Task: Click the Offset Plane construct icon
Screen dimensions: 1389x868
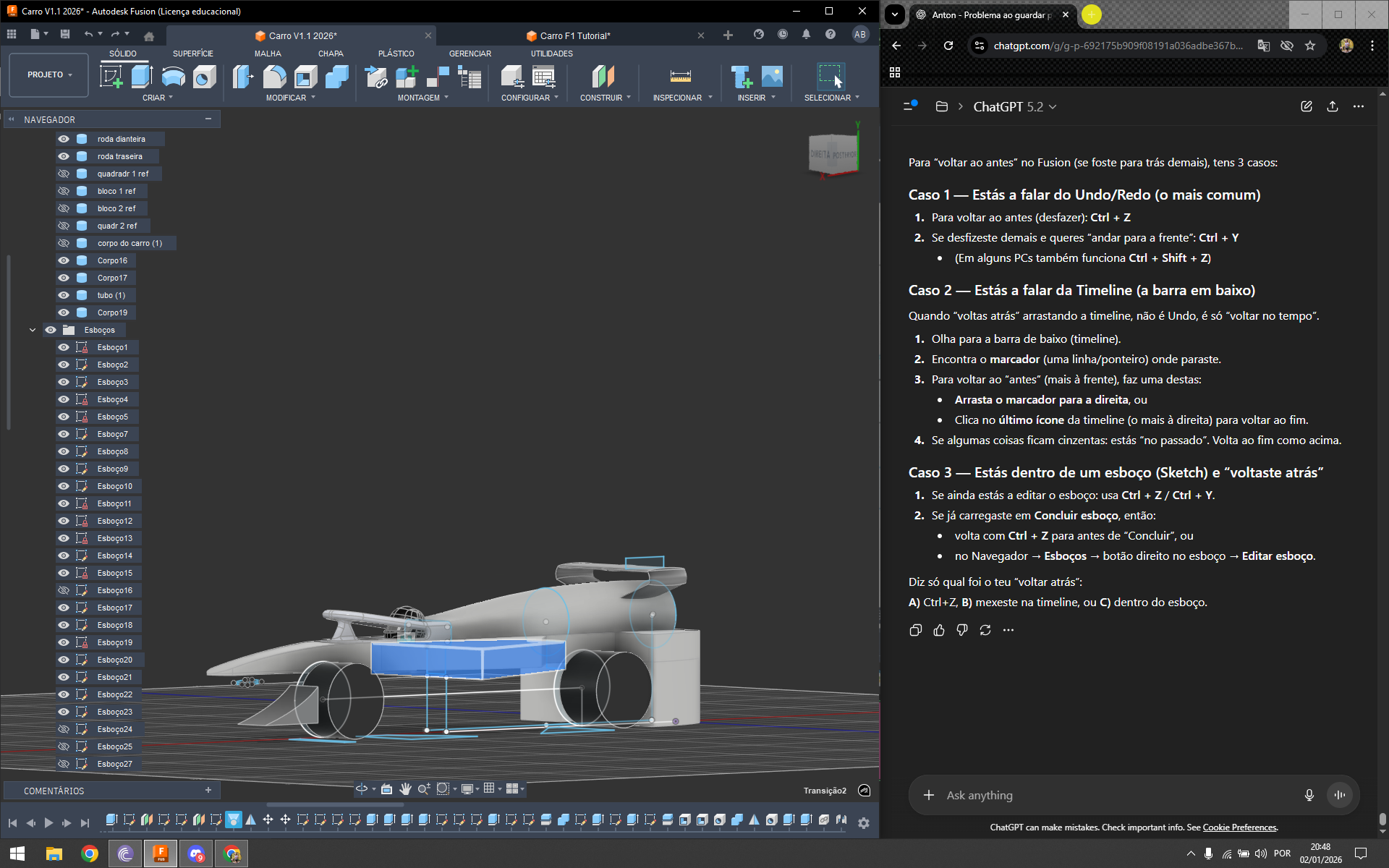Action: coord(603,76)
